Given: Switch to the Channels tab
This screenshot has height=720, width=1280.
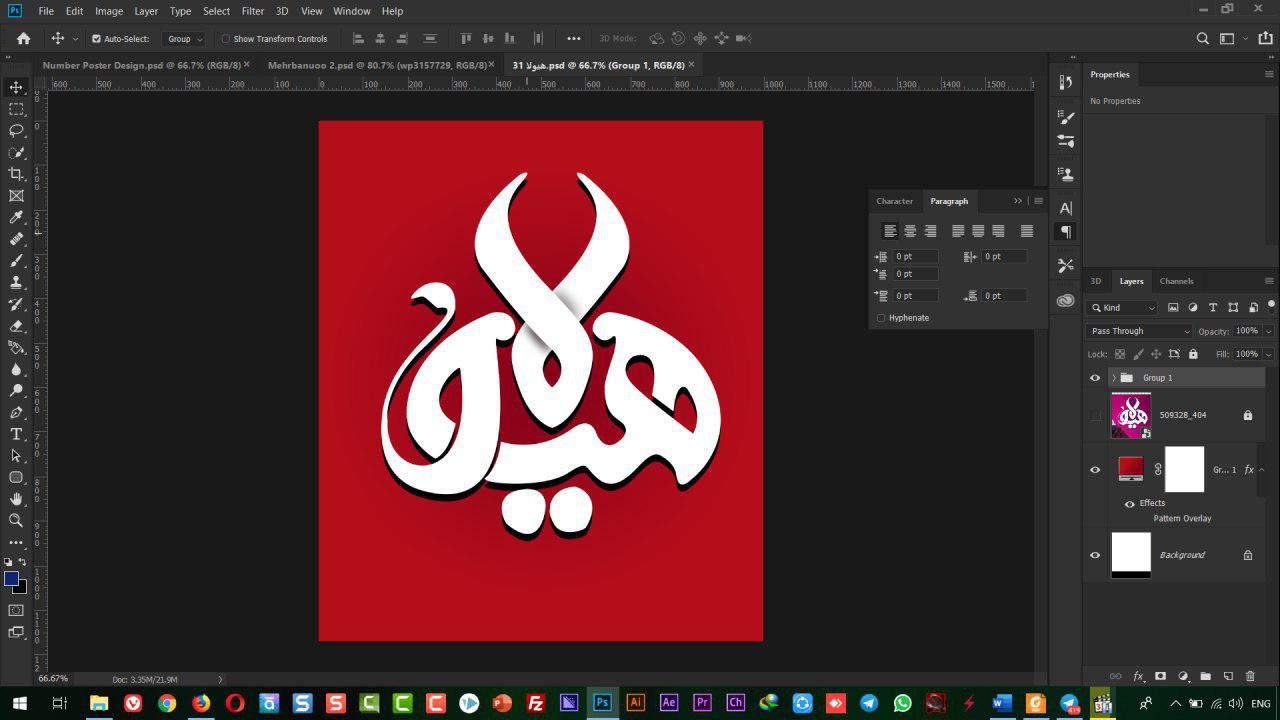Looking at the screenshot, I should coord(1176,281).
